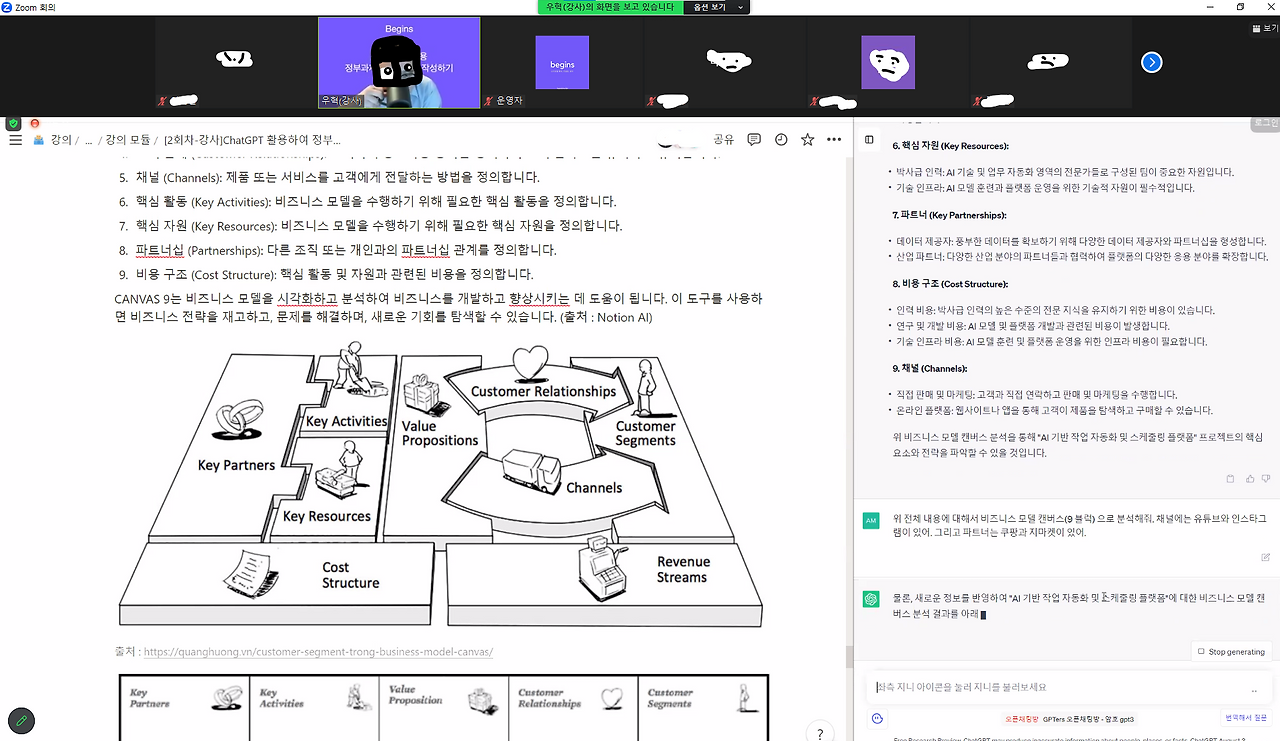Edit the user message with the pencil icon

[x=1264, y=555]
